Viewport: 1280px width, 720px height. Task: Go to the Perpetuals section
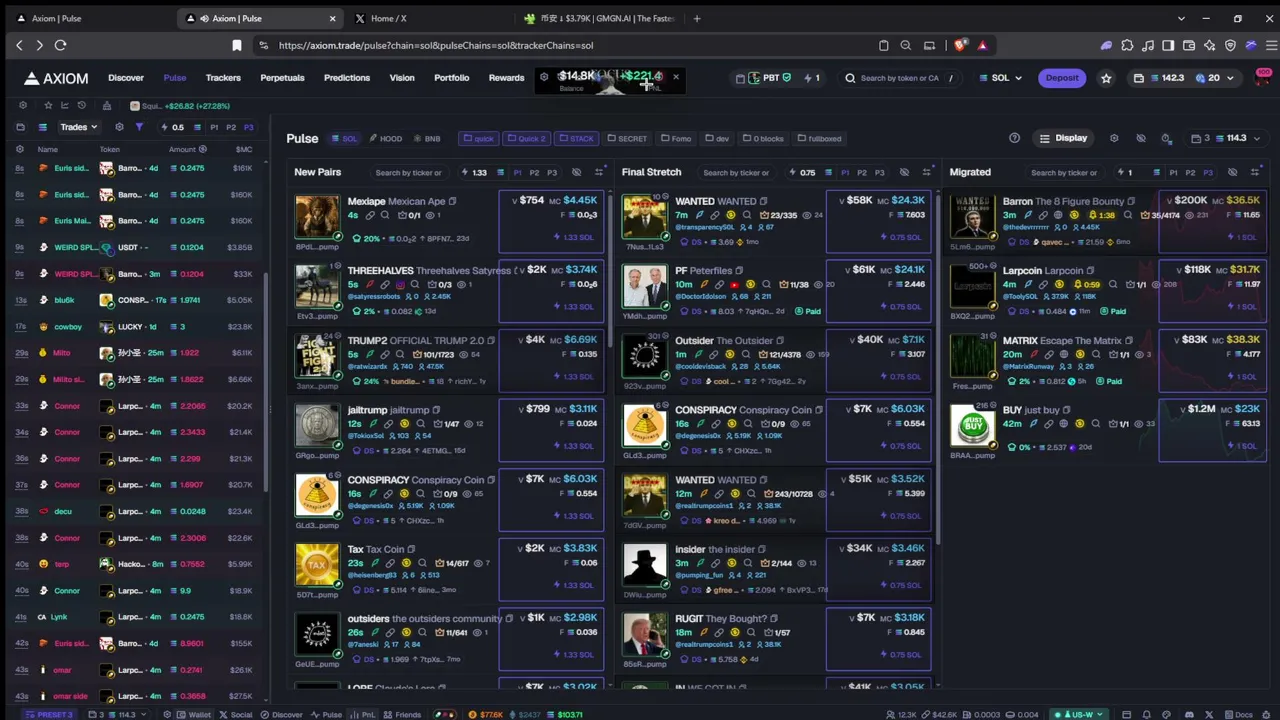click(282, 77)
